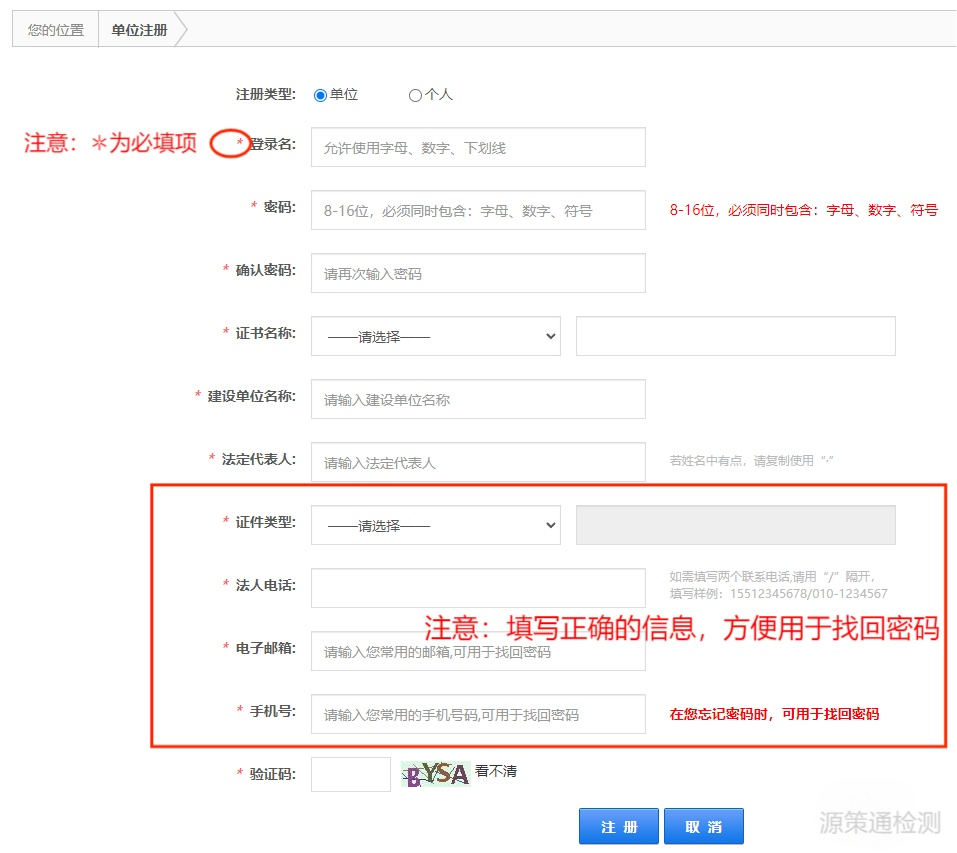This screenshot has width=957, height=853.
Task: Click the grey field beside 证件类型
Action: click(735, 525)
